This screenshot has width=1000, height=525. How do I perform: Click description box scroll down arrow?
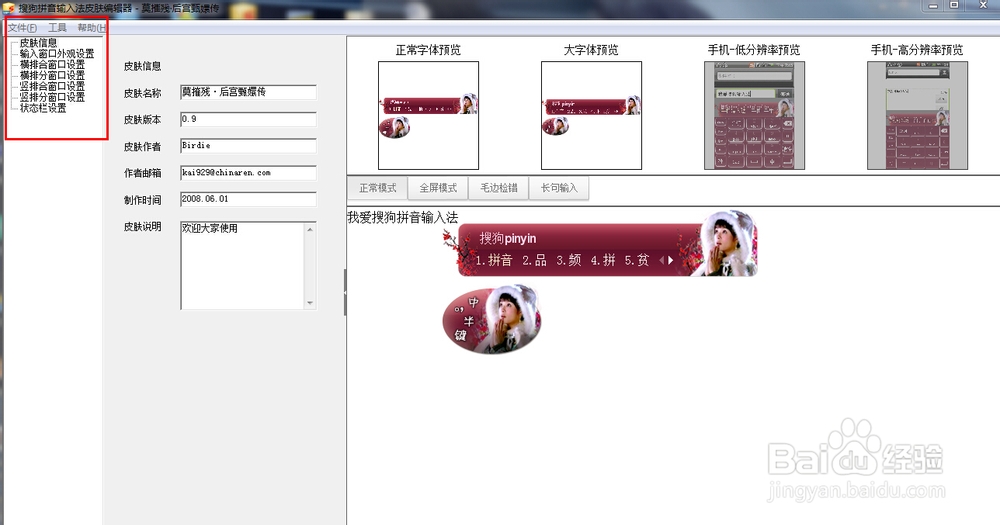tap(311, 303)
